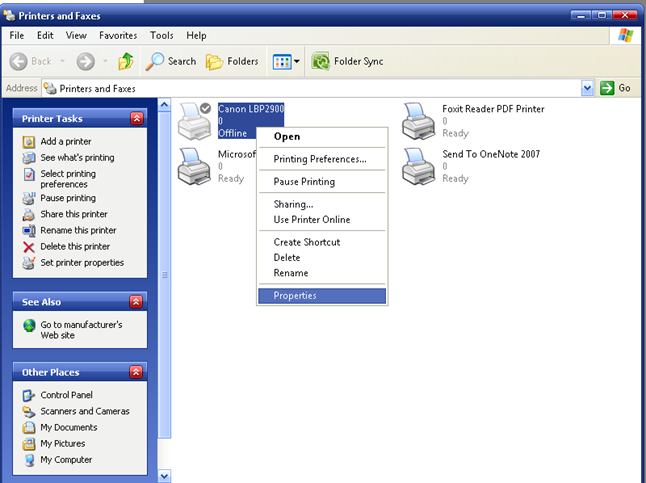Click the Canon LBP2900 printer name
This screenshot has height=483, width=646.
click(x=251, y=109)
